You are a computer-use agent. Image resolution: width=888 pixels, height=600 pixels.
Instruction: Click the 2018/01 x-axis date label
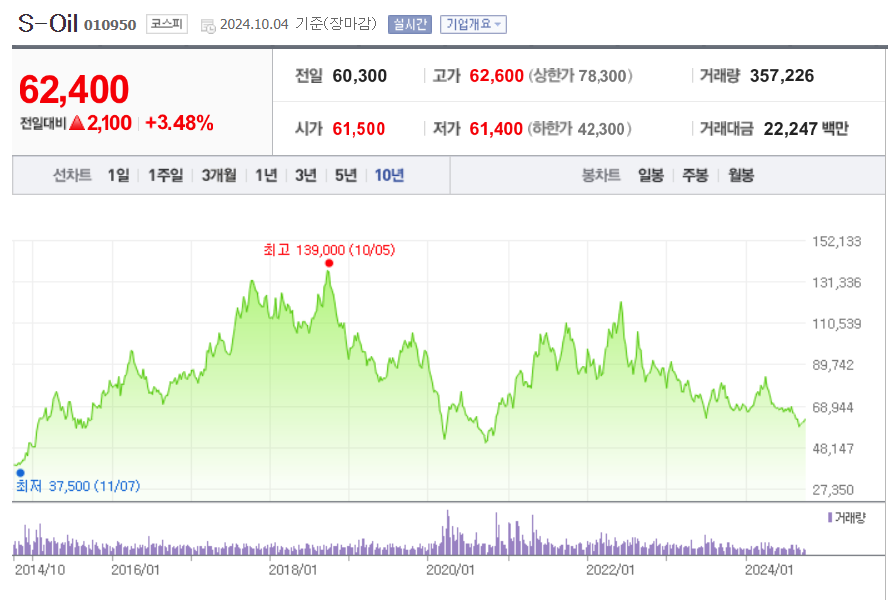click(293, 569)
